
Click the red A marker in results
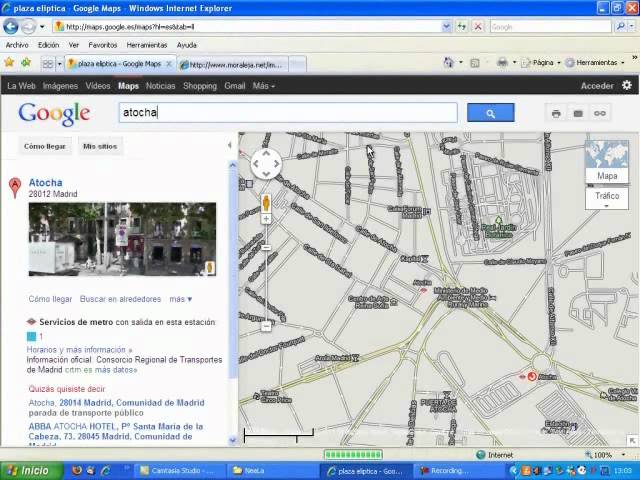coord(15,188)
